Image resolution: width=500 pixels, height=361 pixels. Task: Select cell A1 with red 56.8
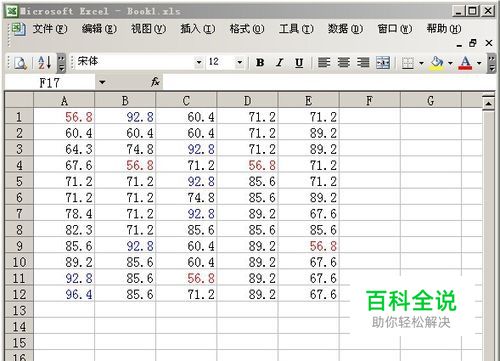pos(64,117)
